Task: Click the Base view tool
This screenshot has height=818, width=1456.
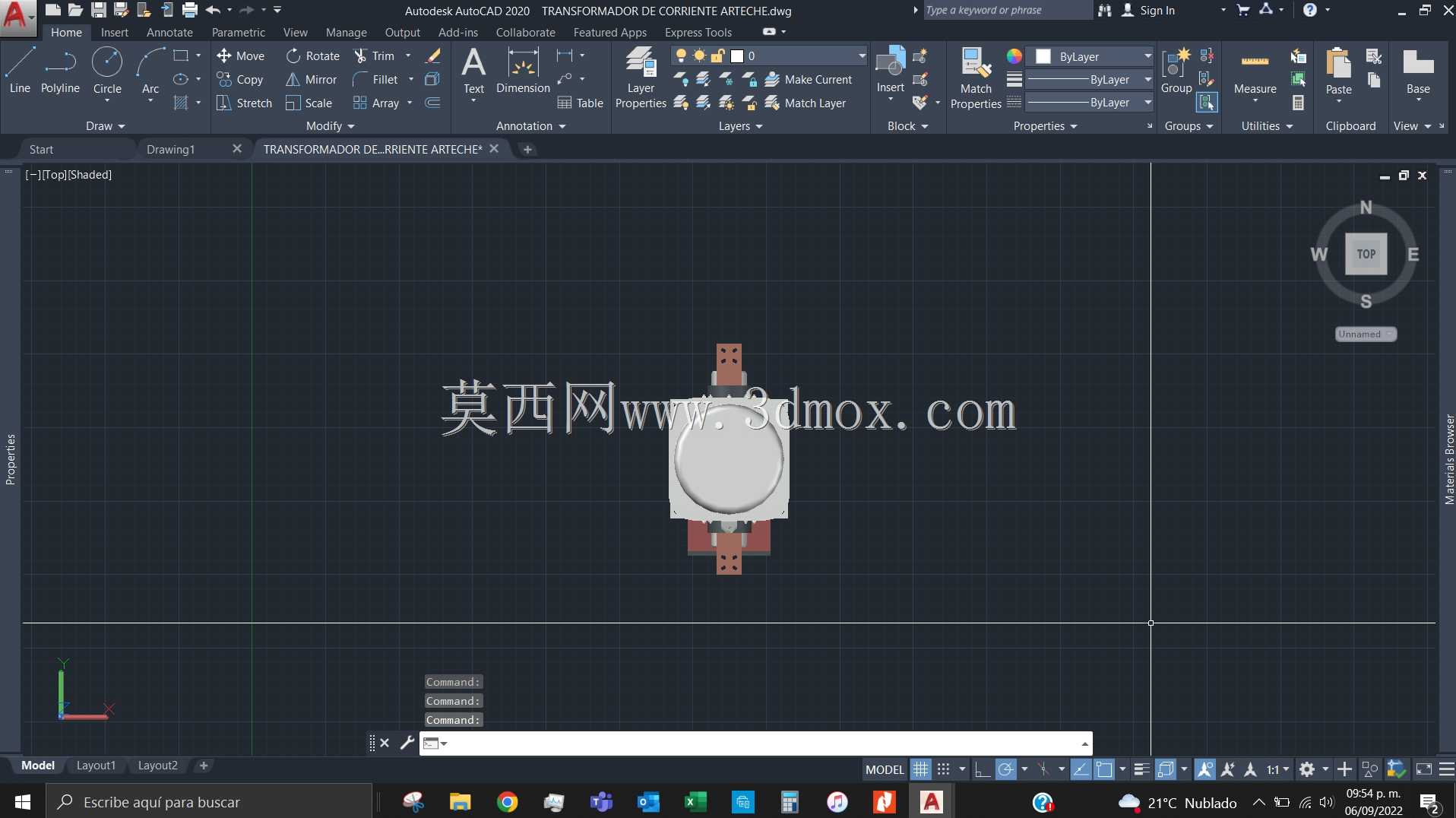Action: [x=1418, y=72]
